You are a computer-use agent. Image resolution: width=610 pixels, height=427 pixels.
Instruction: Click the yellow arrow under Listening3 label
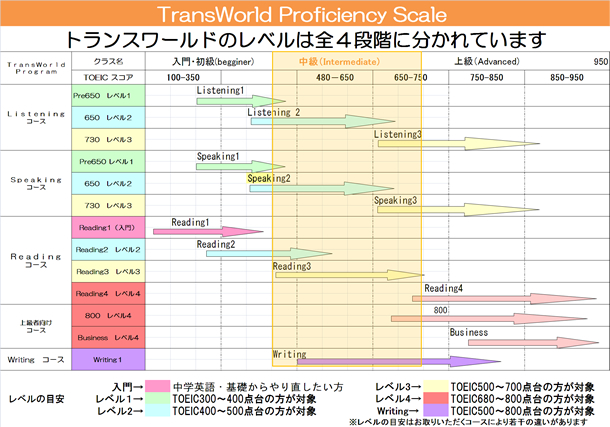[459, 144]
